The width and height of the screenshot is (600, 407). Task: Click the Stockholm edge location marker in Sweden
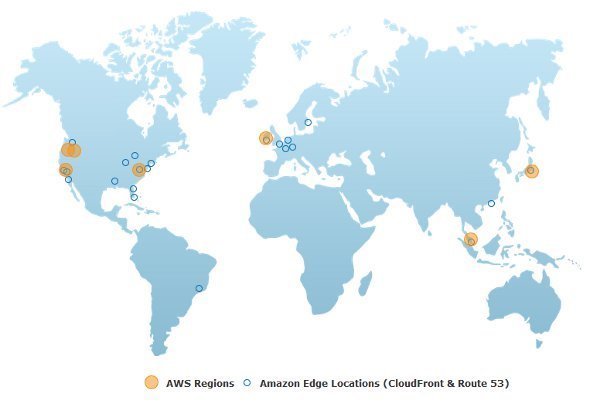click(x=308, y=123)
